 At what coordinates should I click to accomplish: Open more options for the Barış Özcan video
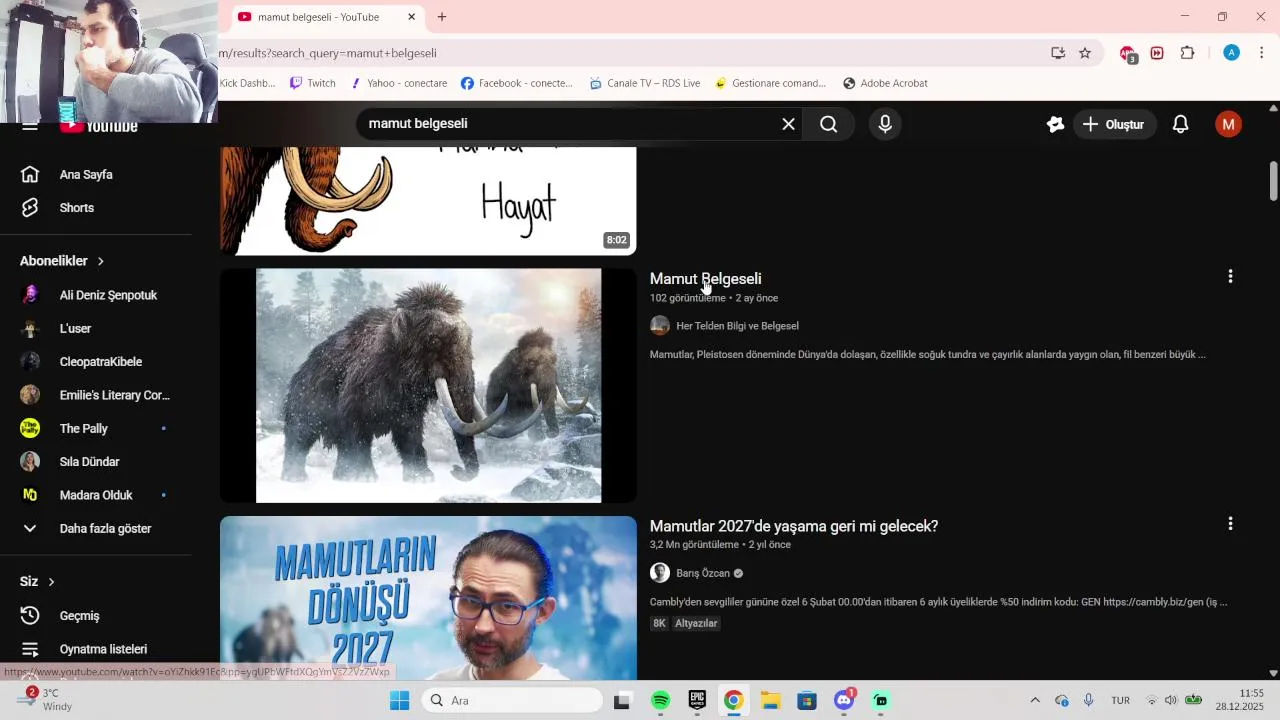coord(1230,524)
